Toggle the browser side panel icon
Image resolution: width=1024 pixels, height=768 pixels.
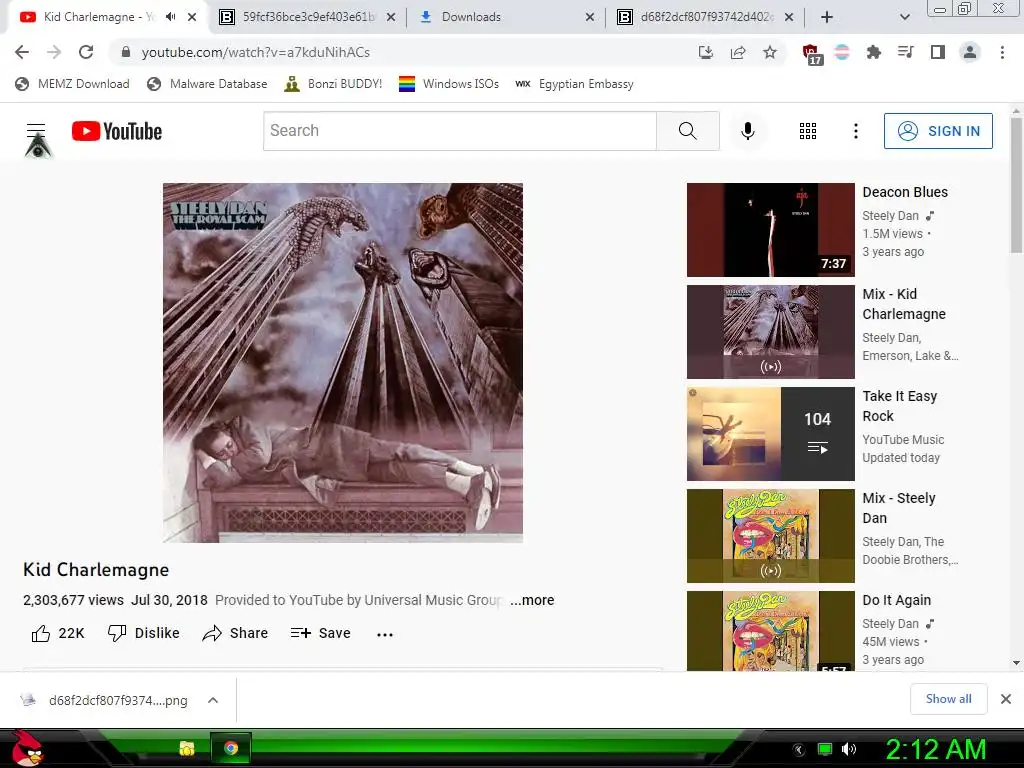point(938,52)
